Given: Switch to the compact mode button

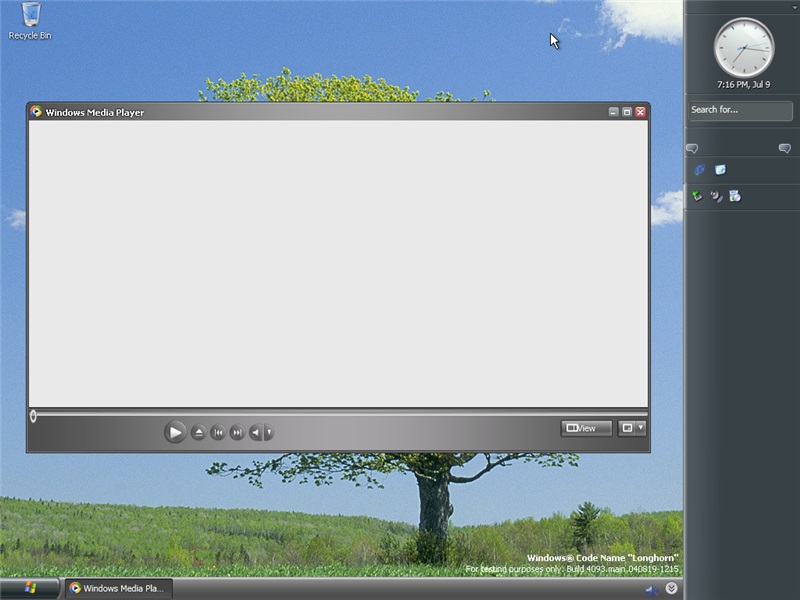Looking at the screenshot, I should (627, 428).
